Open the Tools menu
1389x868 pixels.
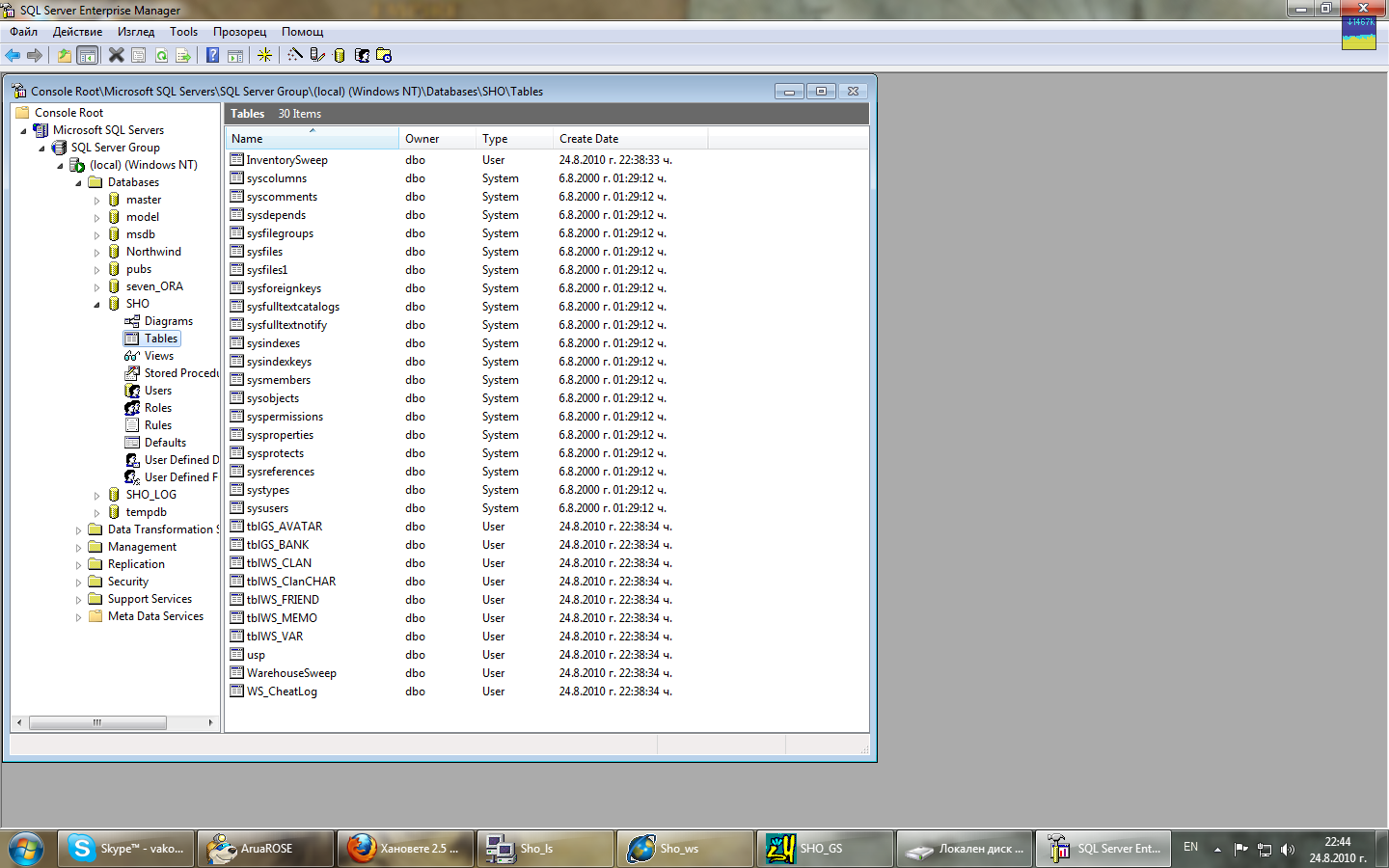click(x=183, y=32)
